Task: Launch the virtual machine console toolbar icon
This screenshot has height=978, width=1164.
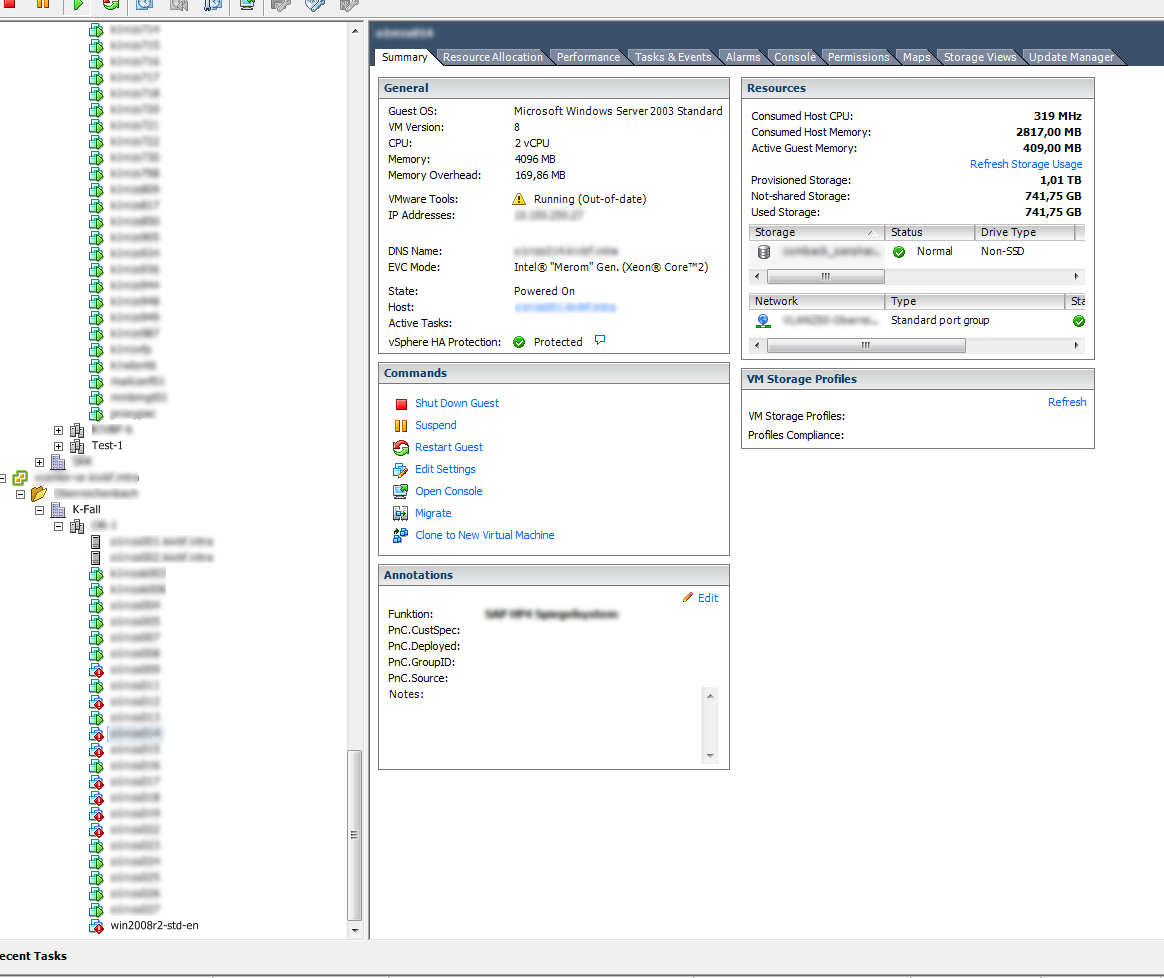Action: tap(246, 7)
